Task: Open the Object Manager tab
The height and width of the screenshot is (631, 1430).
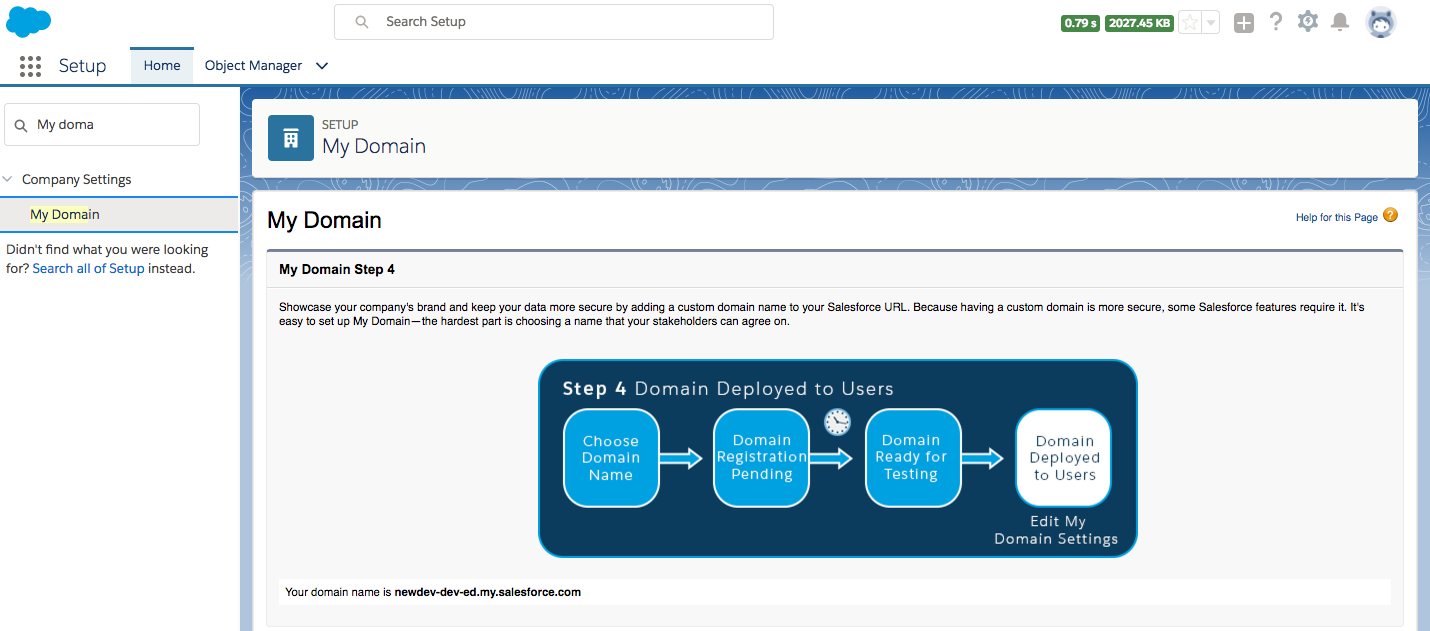Action: (x=253, y=65)
